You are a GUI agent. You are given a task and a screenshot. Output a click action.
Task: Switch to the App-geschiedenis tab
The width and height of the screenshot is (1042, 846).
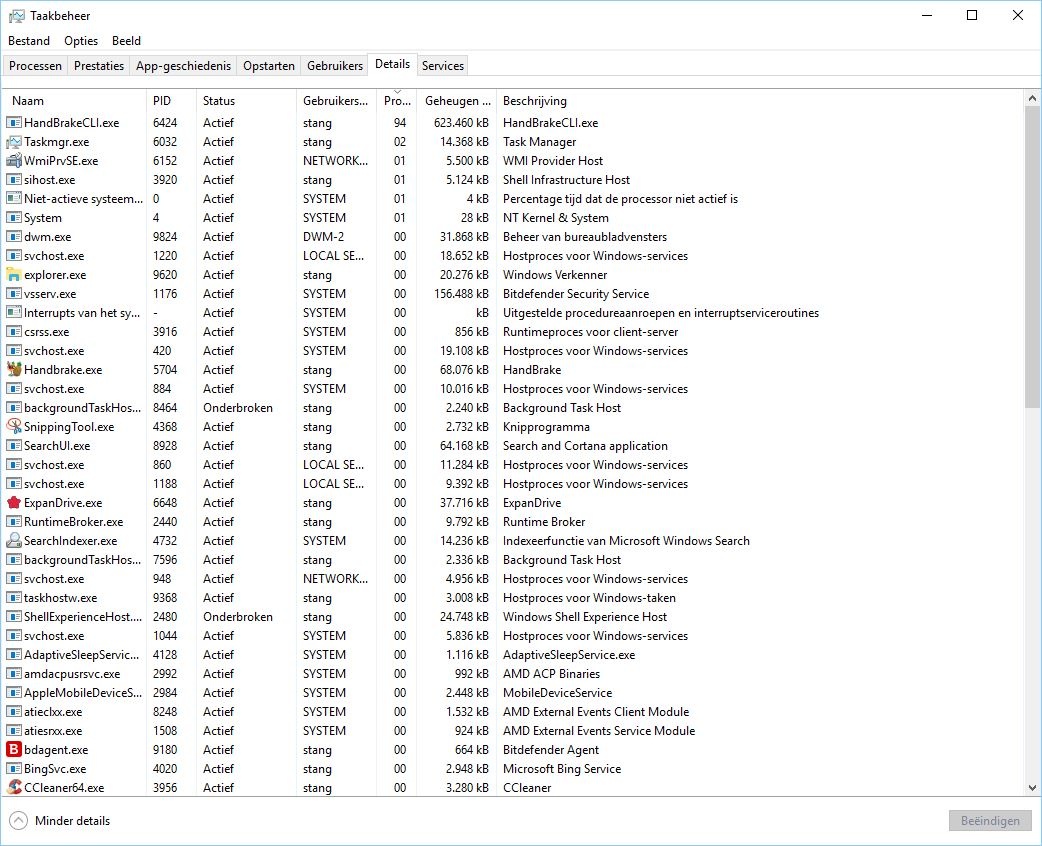tap(183, 66)
